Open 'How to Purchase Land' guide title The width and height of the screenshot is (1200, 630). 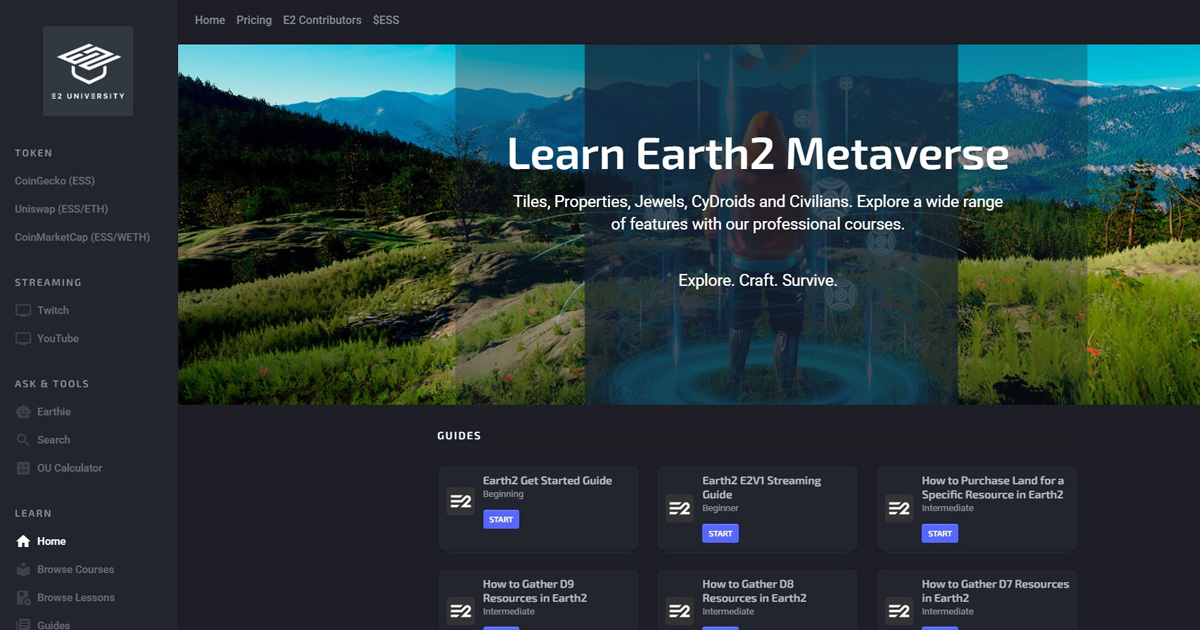993,488
